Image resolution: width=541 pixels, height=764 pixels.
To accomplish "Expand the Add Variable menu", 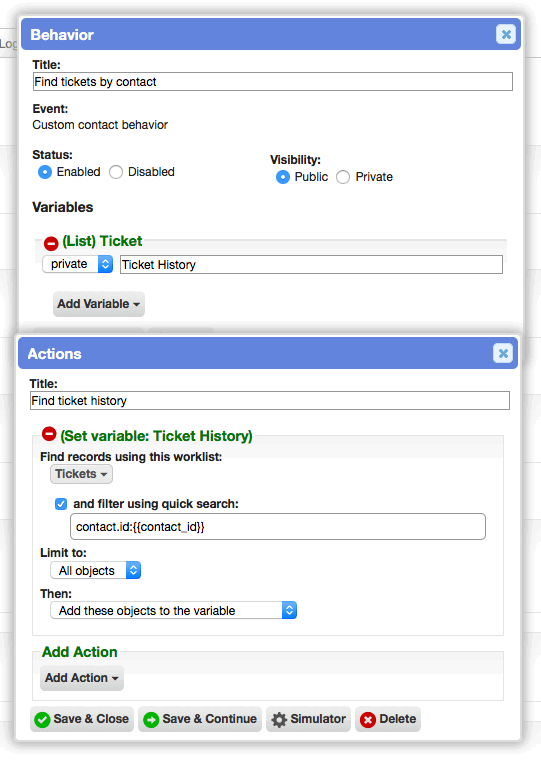I will point(99,304).
